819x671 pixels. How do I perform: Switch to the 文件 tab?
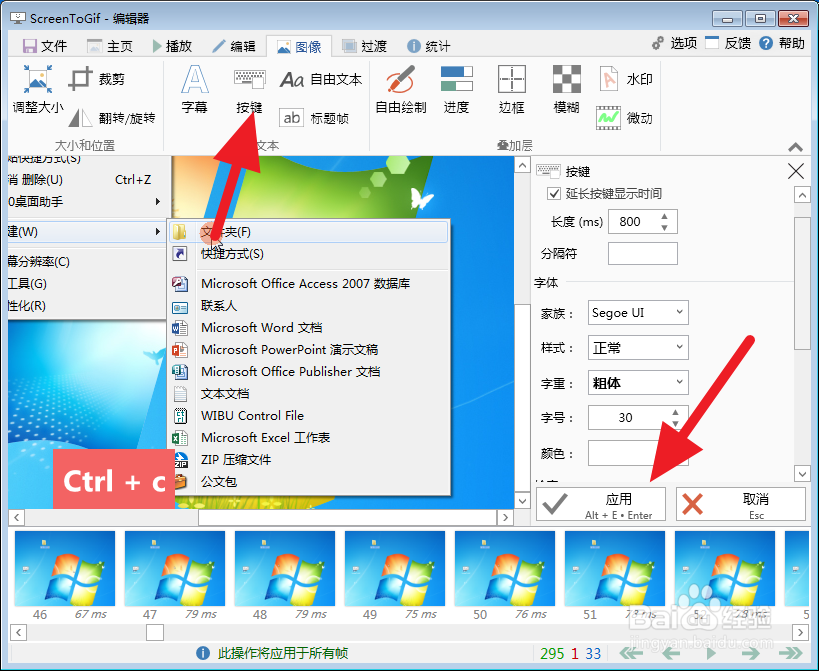(45, 46)
